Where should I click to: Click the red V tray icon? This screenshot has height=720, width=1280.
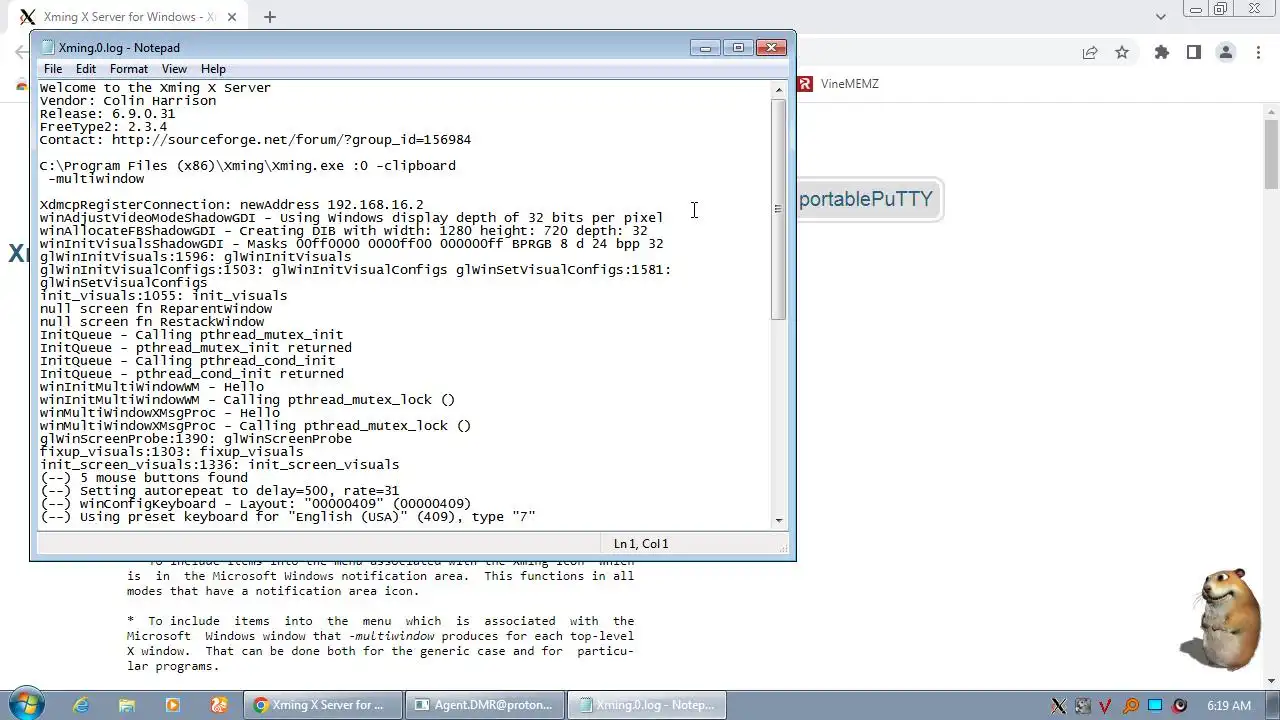(1106, 706)
